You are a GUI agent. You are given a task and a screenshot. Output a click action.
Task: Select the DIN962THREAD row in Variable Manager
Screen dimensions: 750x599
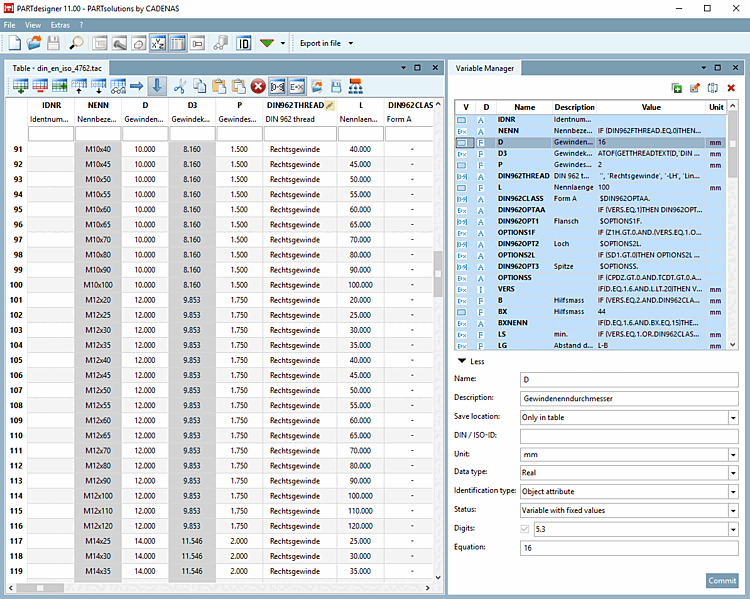click(x=524, y=175)
